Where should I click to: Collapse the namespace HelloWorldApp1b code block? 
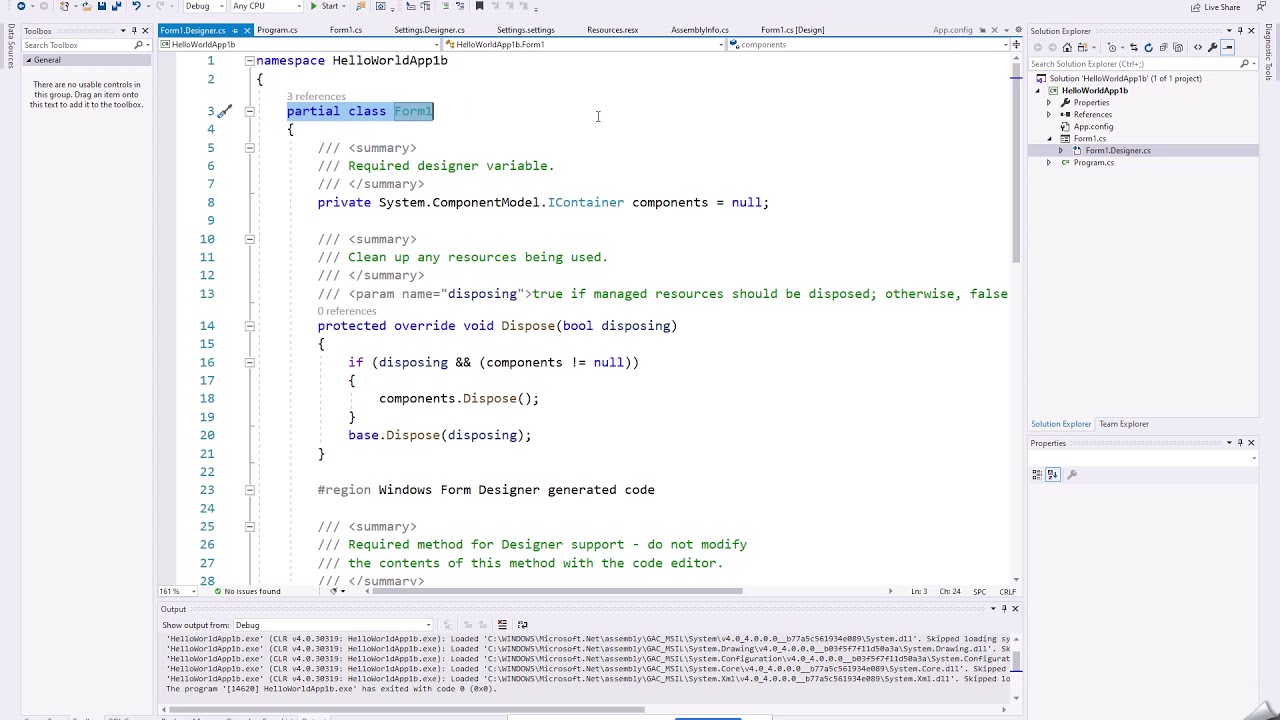pos(249,61)
